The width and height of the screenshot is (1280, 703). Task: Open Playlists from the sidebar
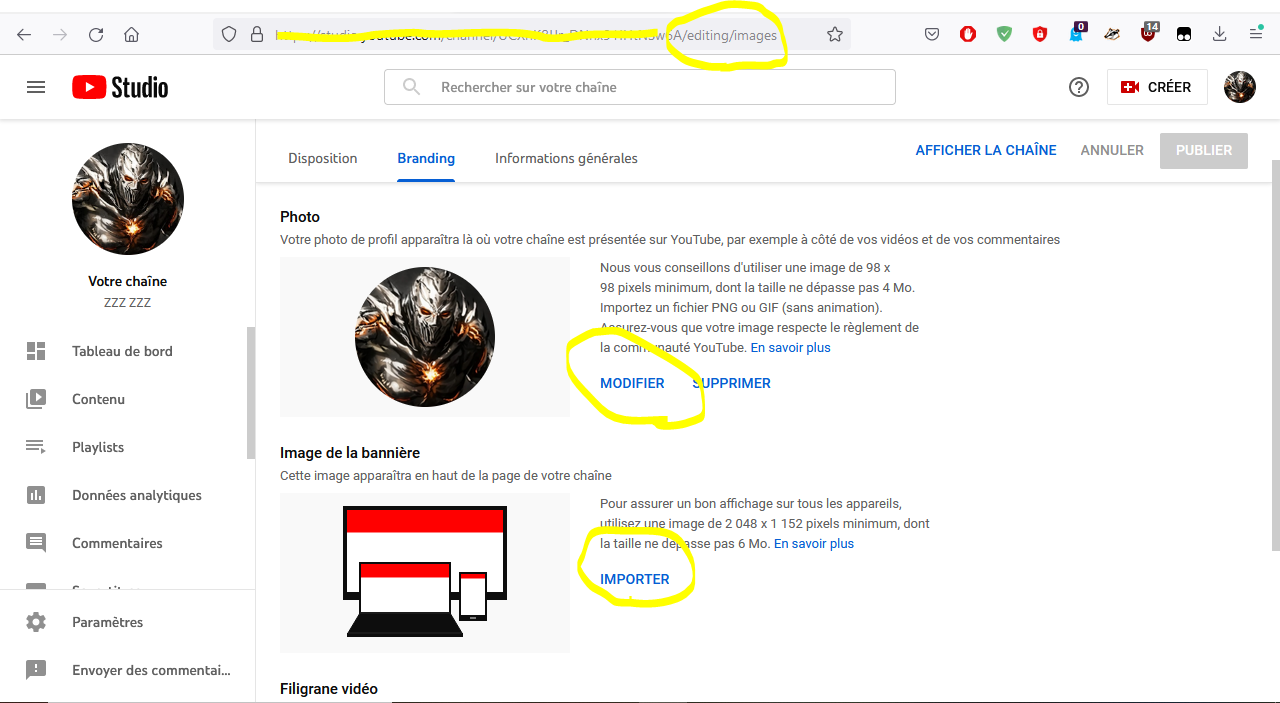(98, 447)
